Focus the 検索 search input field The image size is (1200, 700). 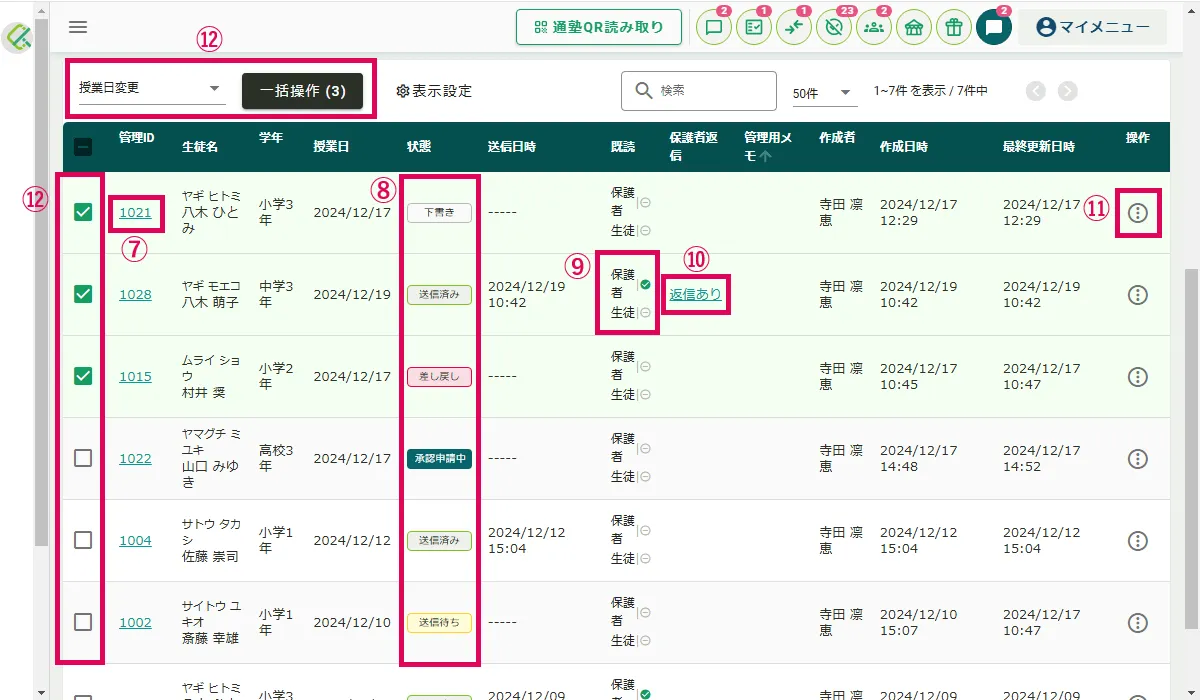click(699, 91)
